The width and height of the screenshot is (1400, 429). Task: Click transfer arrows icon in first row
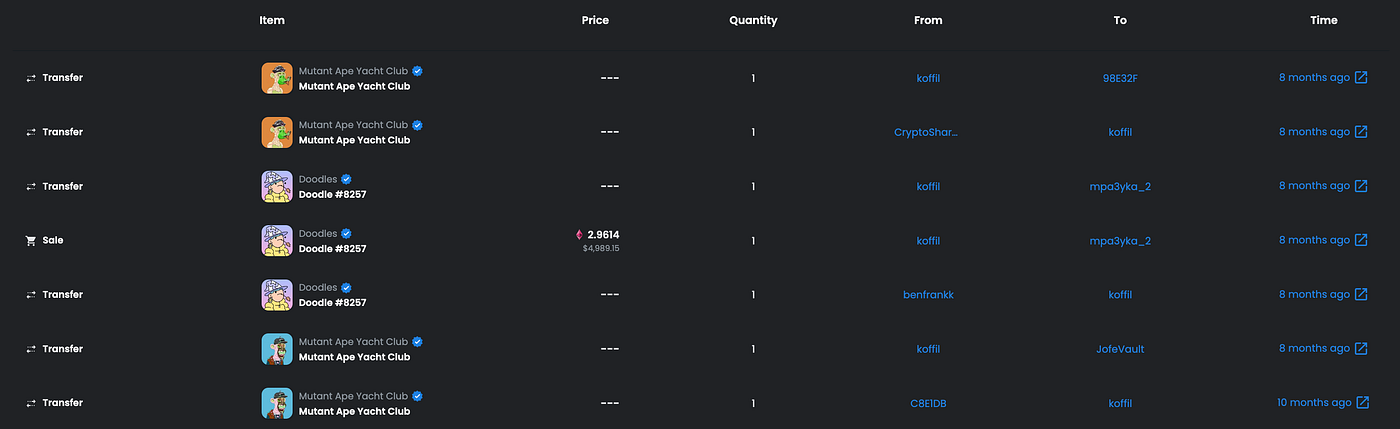click(31, 78)
